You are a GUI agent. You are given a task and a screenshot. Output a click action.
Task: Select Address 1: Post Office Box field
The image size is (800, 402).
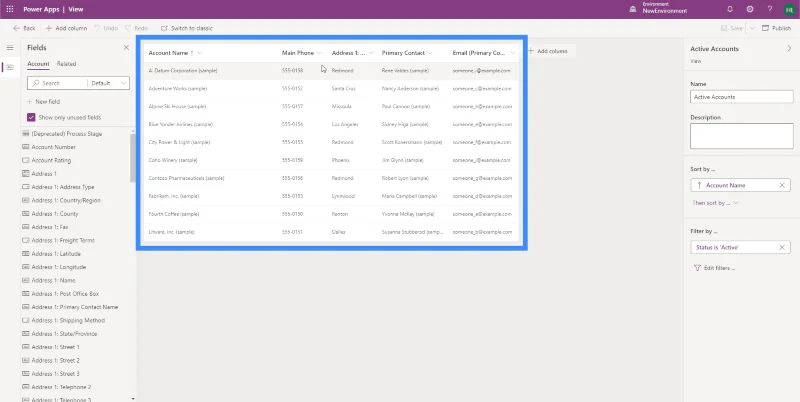coord(61,294)
